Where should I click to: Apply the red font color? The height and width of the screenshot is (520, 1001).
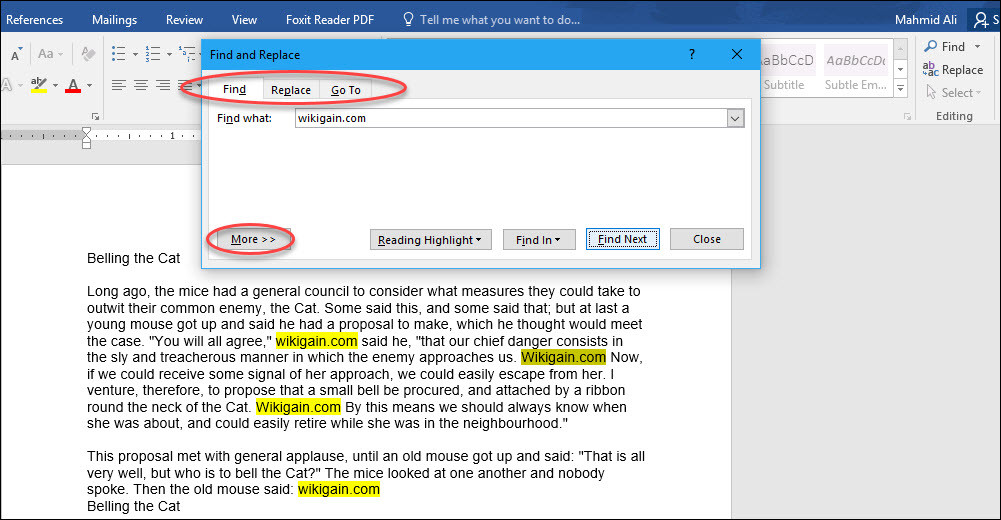(73, 85)
